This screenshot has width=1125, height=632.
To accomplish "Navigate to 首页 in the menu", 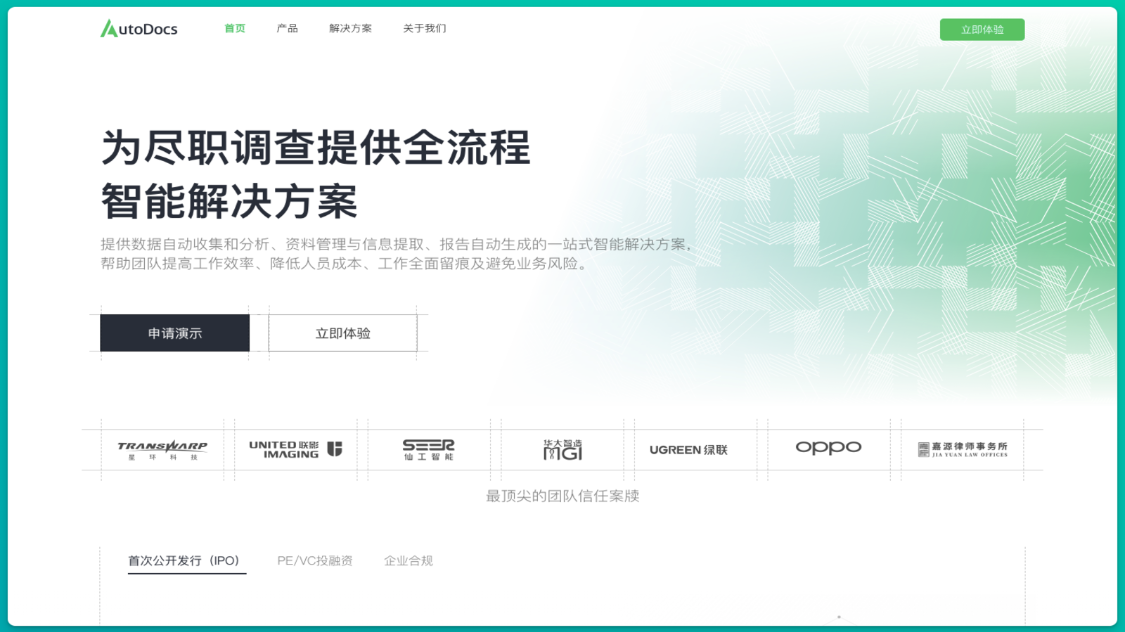I will point(234,29).
